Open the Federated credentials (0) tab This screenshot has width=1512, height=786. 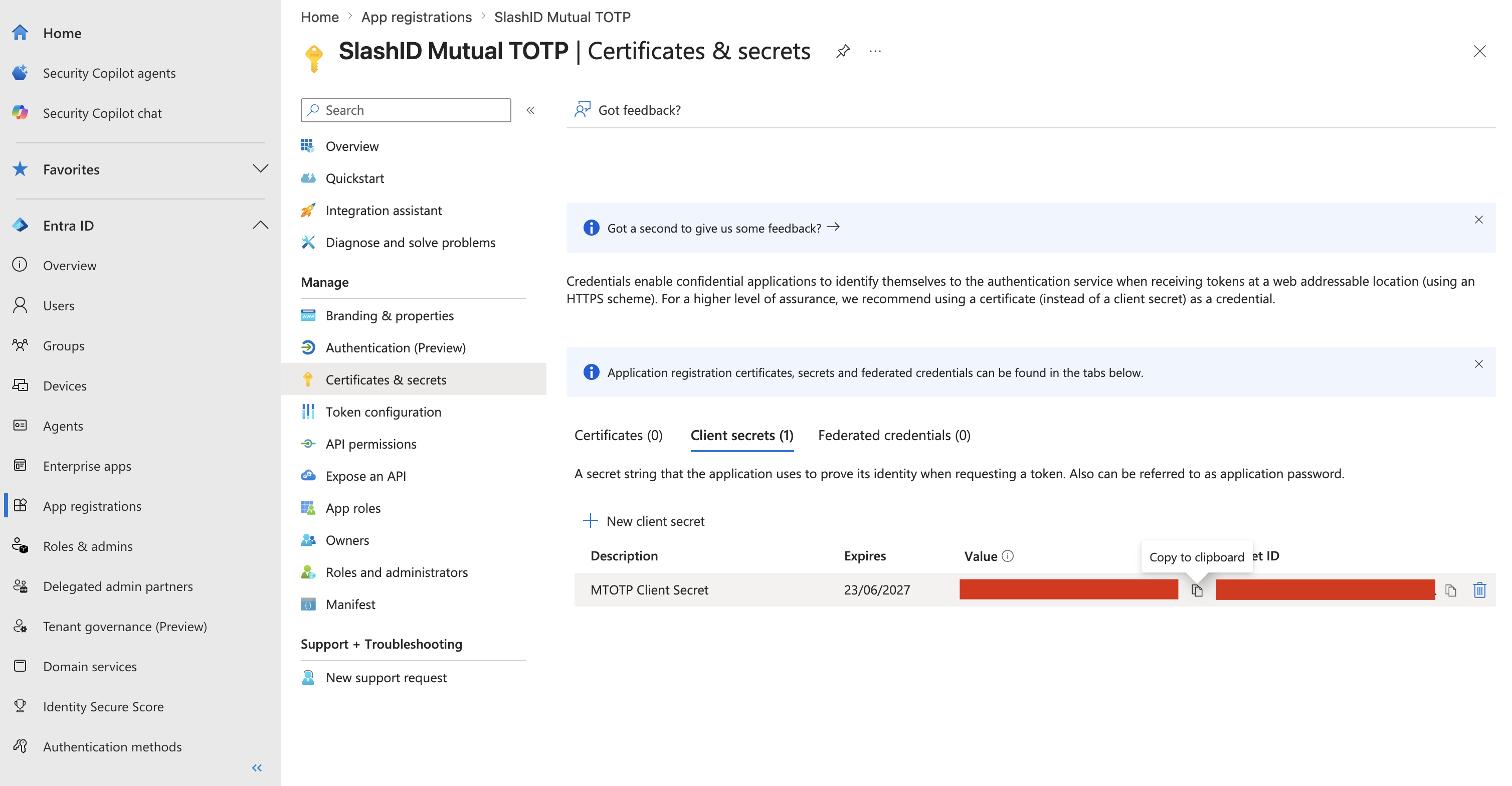point(894,435)
